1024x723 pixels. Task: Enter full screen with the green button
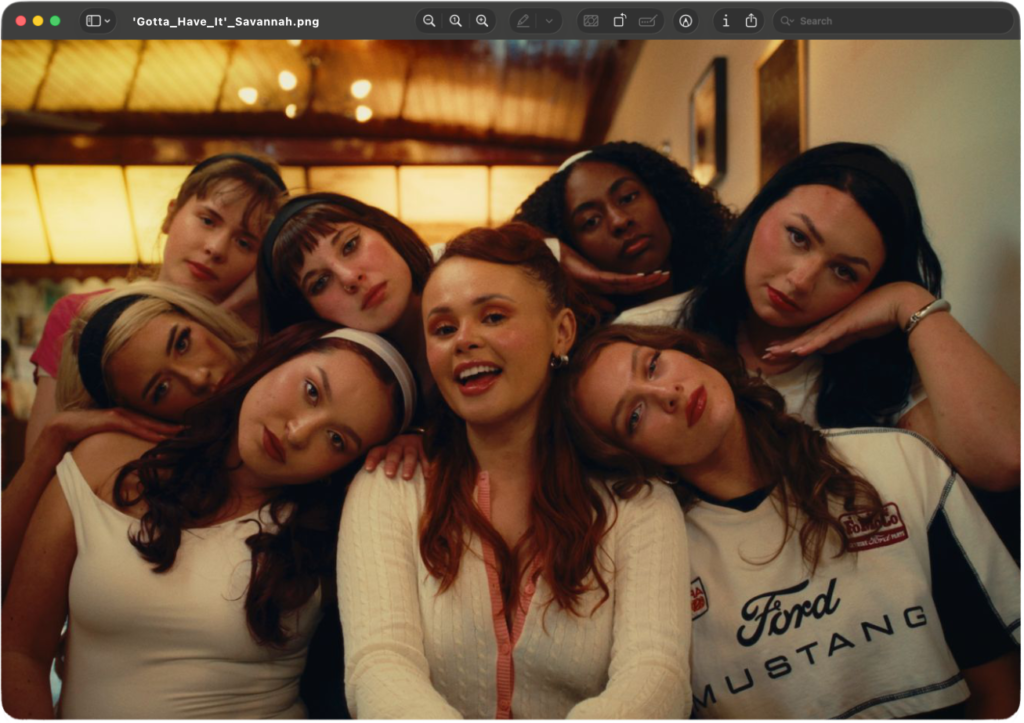[x=55, y=21]
